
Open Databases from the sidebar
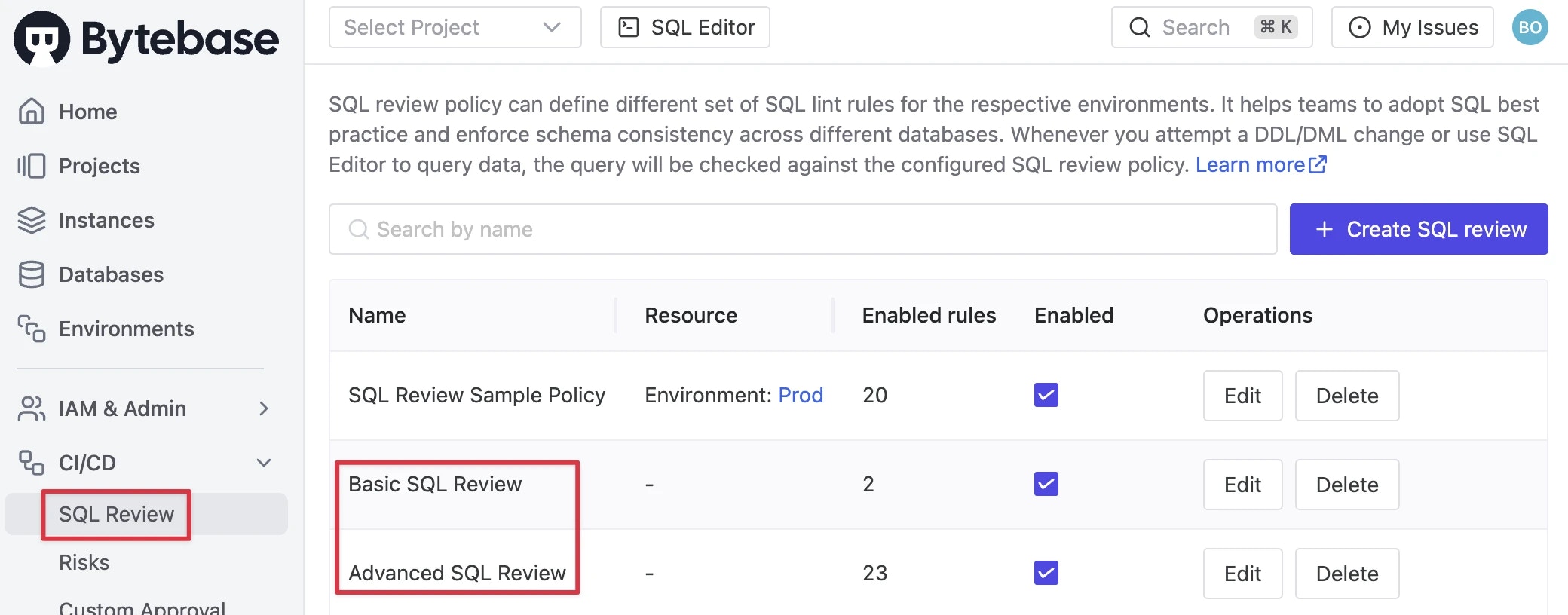(111, 274)
